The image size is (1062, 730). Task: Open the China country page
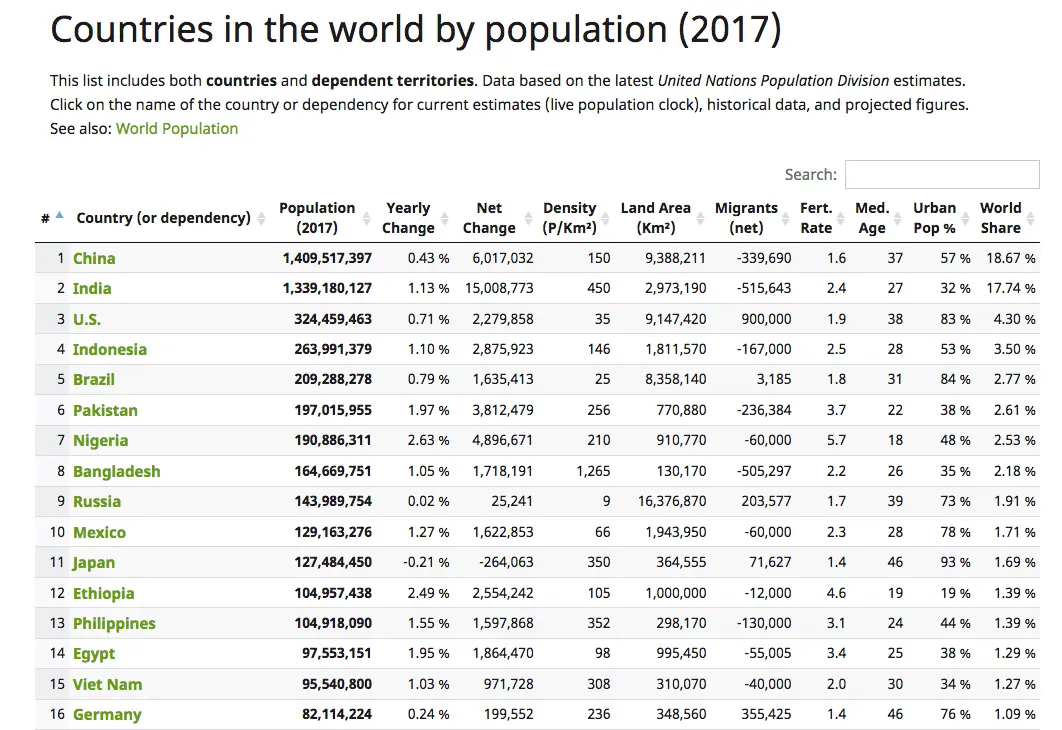coord(94,258)
